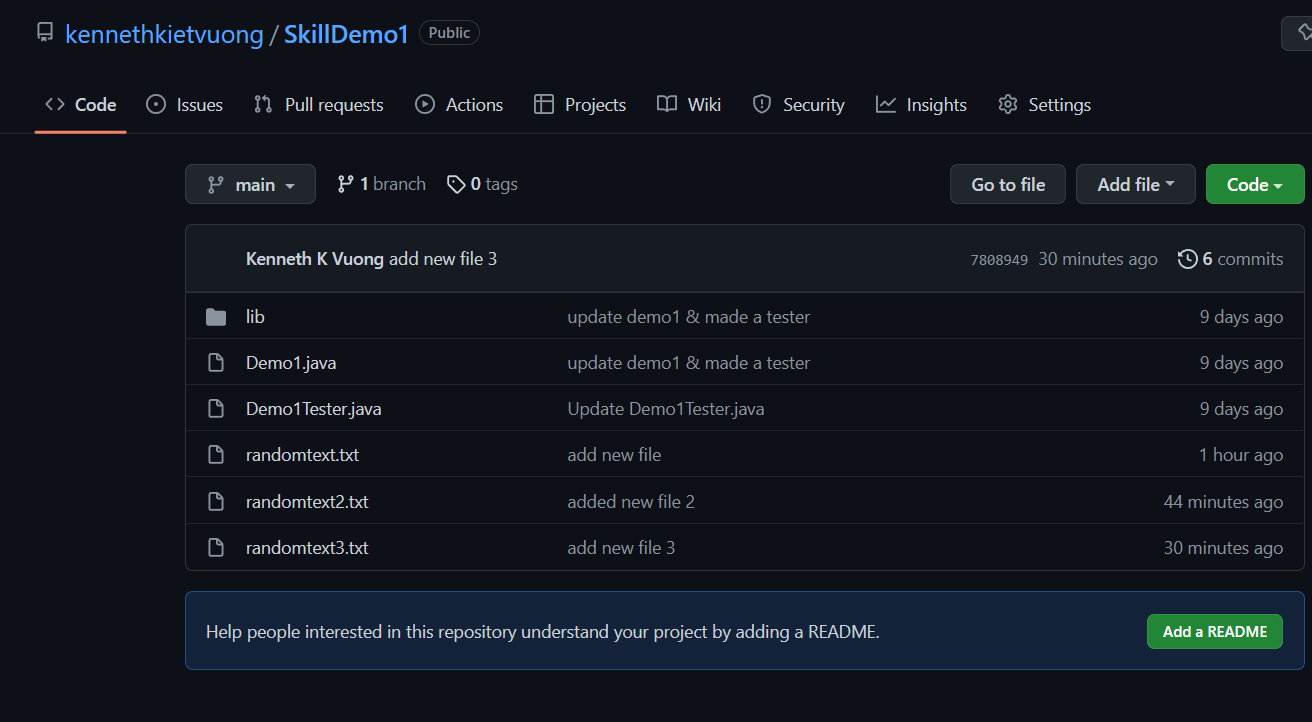This screenshot has height=722, width=1312.
Task: Open randomtext3.txt row commit message link
Action: (621, 547)
